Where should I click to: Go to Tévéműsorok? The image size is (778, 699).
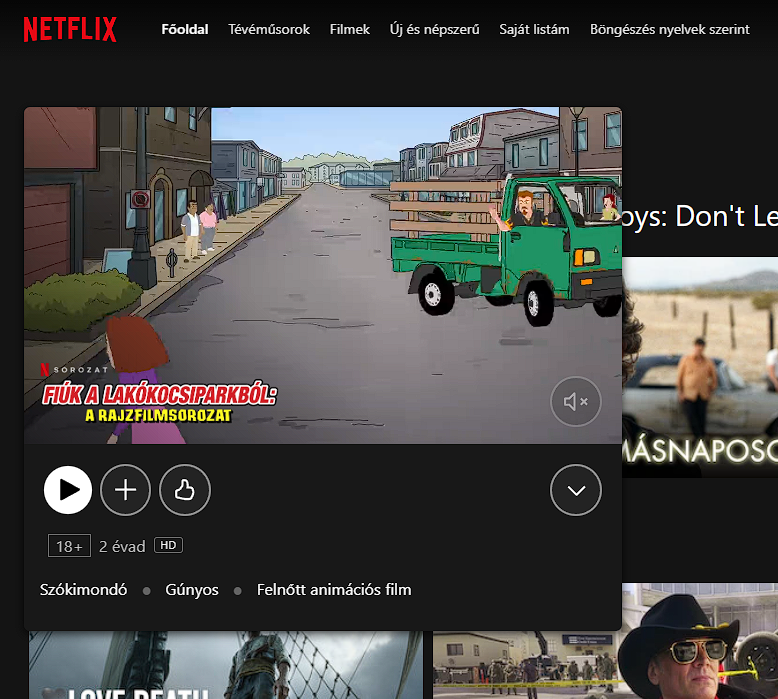(x=269, y=29)
